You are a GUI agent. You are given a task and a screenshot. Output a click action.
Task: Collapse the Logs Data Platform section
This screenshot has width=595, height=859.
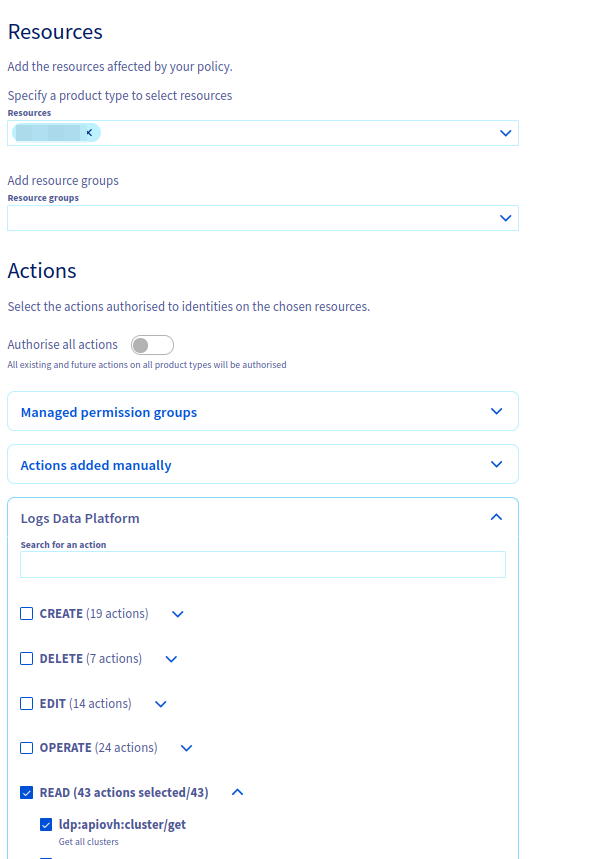coord(495,517)
